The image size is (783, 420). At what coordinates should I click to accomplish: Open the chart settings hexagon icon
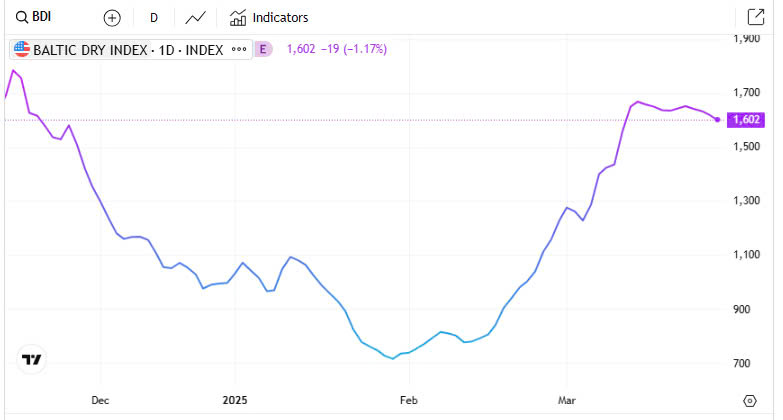[x=750, y=401]
